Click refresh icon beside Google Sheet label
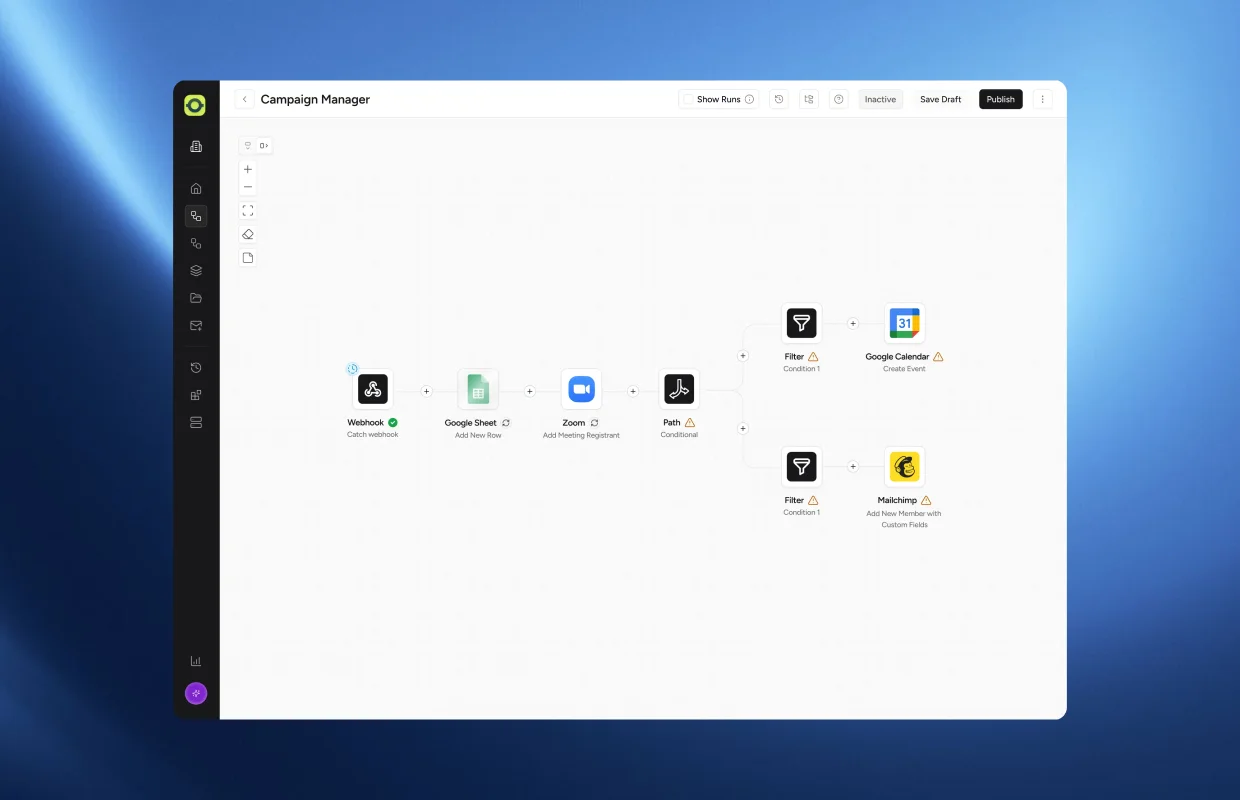Screen dimensions: 1240x800 [x=506, y=423]
